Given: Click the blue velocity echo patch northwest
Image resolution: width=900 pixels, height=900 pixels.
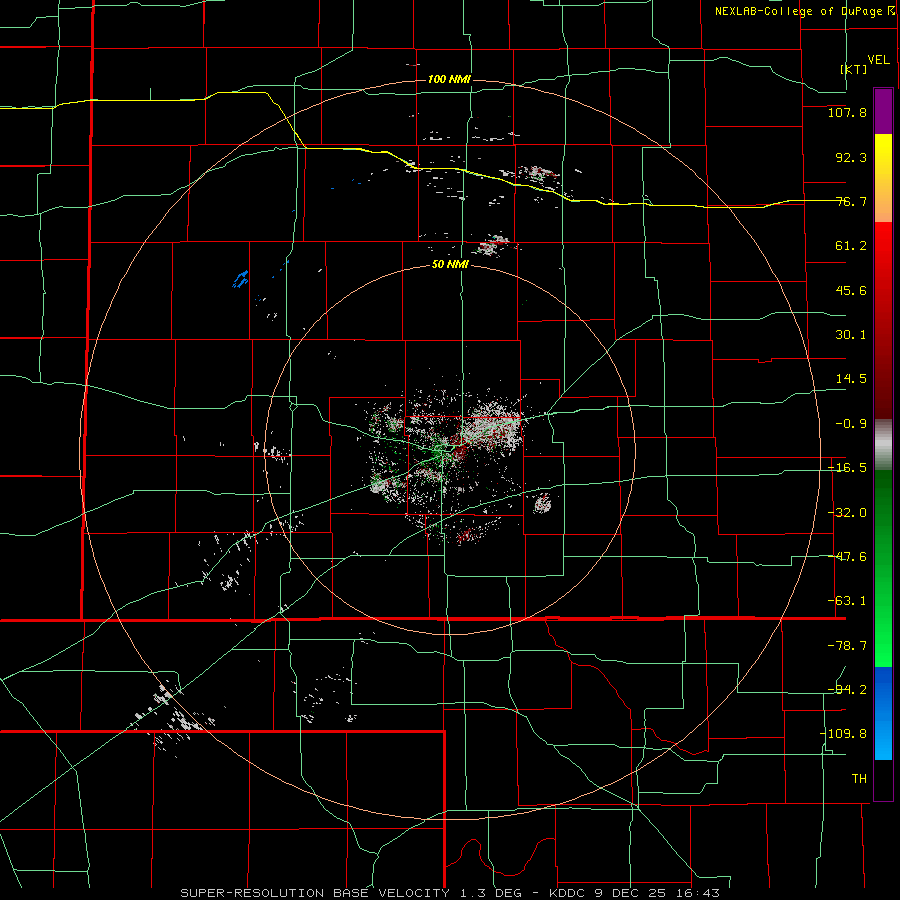Looking at the screenshot, I should click(x=240, y=280).
